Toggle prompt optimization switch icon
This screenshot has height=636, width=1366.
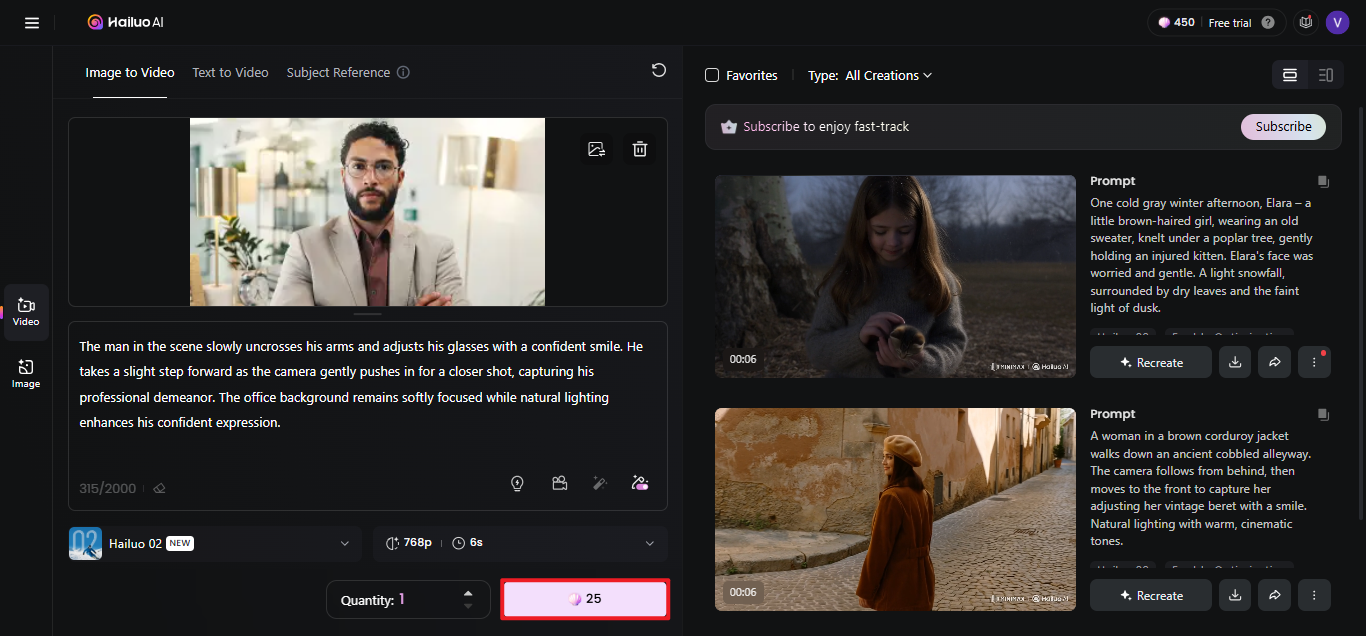point(640,483)
